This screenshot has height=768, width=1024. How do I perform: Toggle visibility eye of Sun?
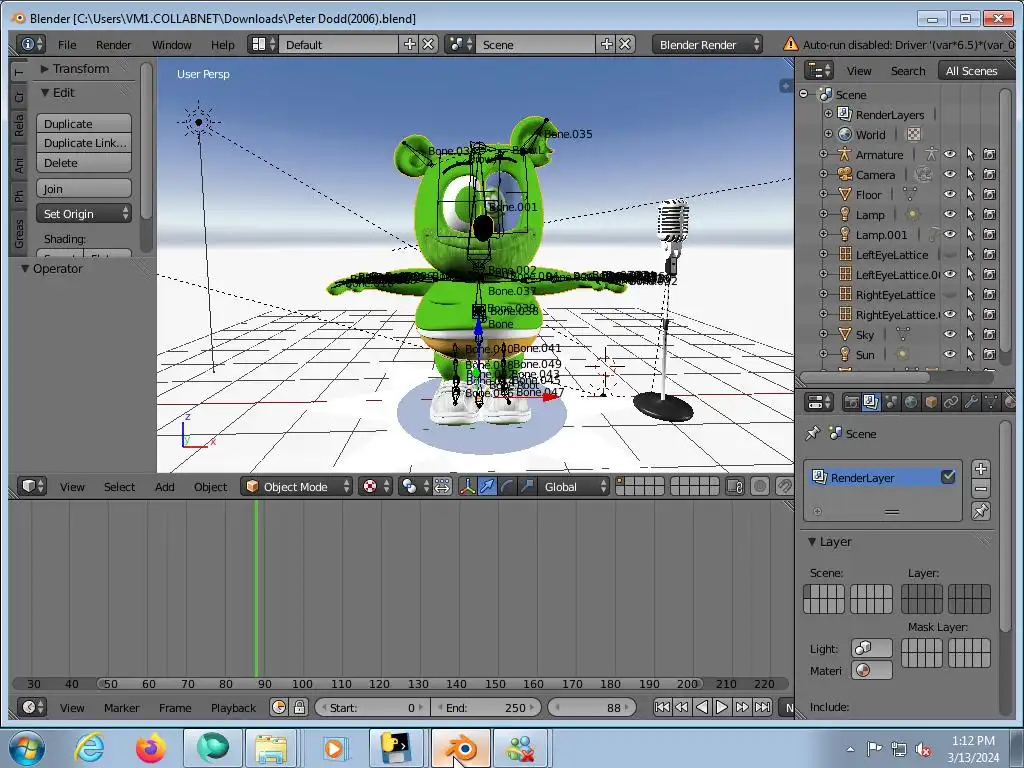tap(950, 354)
